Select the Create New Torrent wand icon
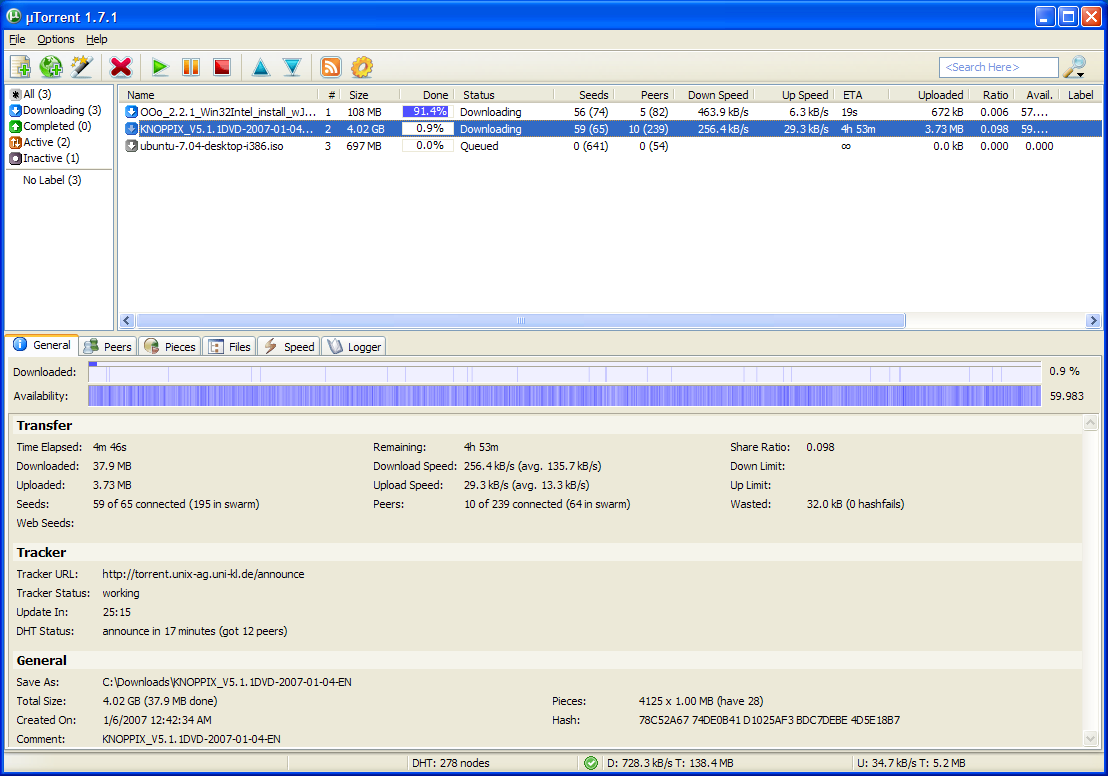Viewport: 1108px width, 776px height. (81, 66)
